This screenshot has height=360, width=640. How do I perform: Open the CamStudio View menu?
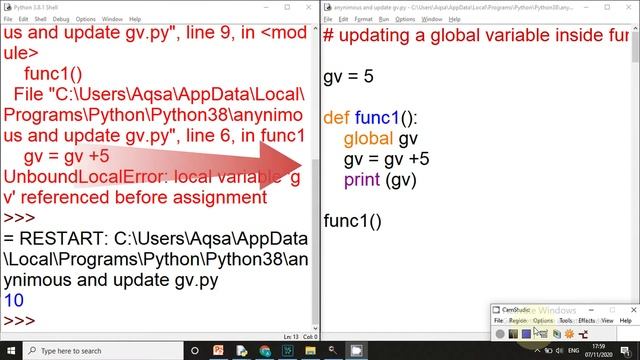pyautogui.click(x=607, y=321)
